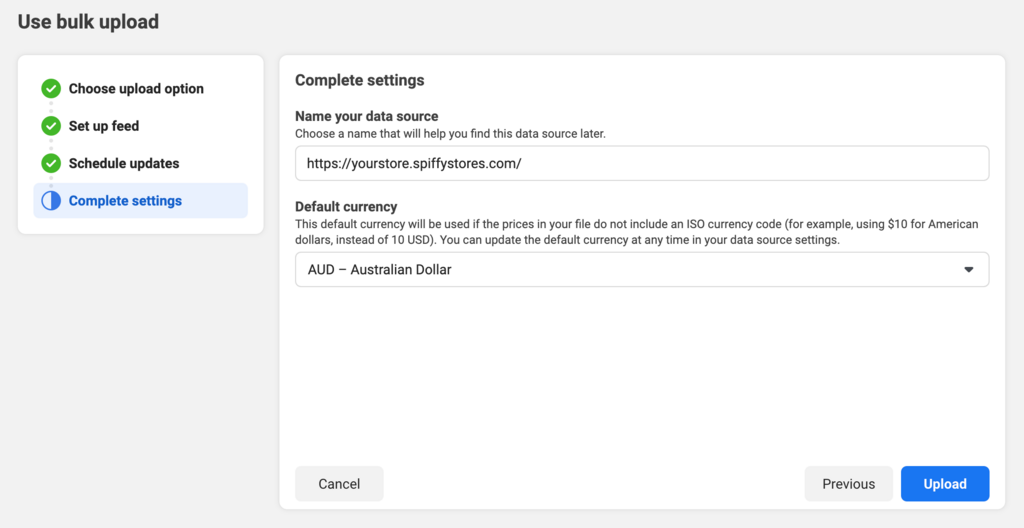Screen dimensions: 1024x528
Task: Click the green checkmark next to Set up feed
Action: click(51, 126)
